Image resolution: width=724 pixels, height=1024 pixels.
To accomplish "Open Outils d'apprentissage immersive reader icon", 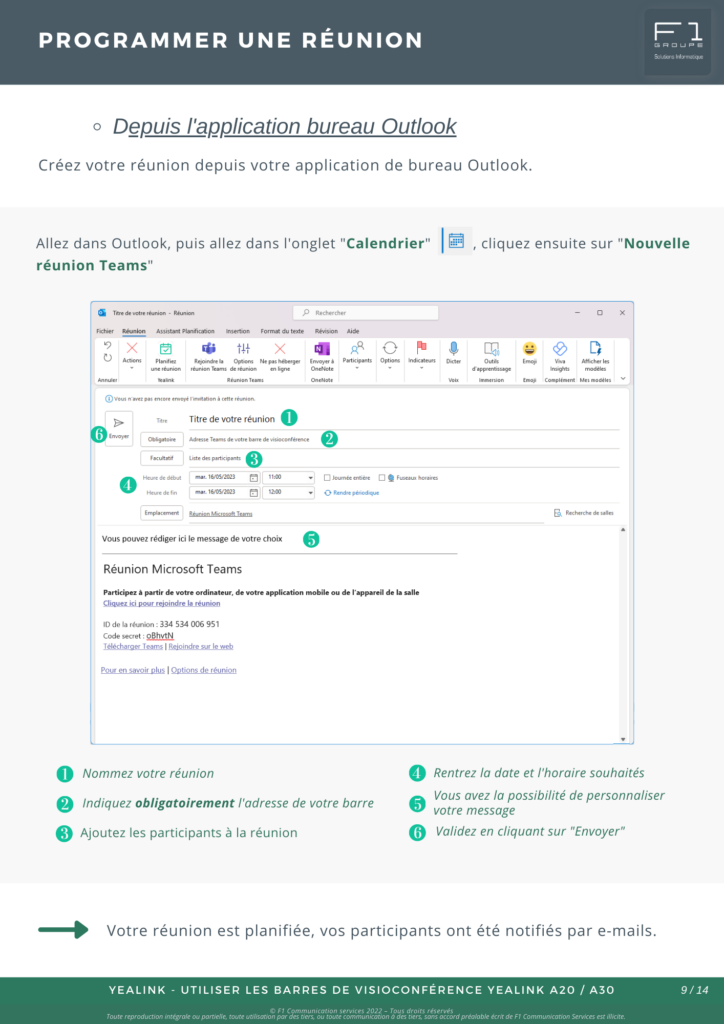I will 492,349.
